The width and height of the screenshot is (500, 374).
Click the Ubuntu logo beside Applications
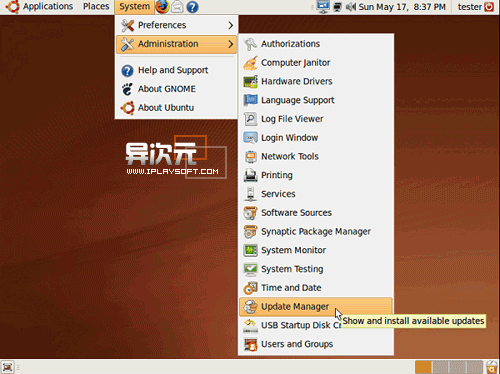point(12,7)
